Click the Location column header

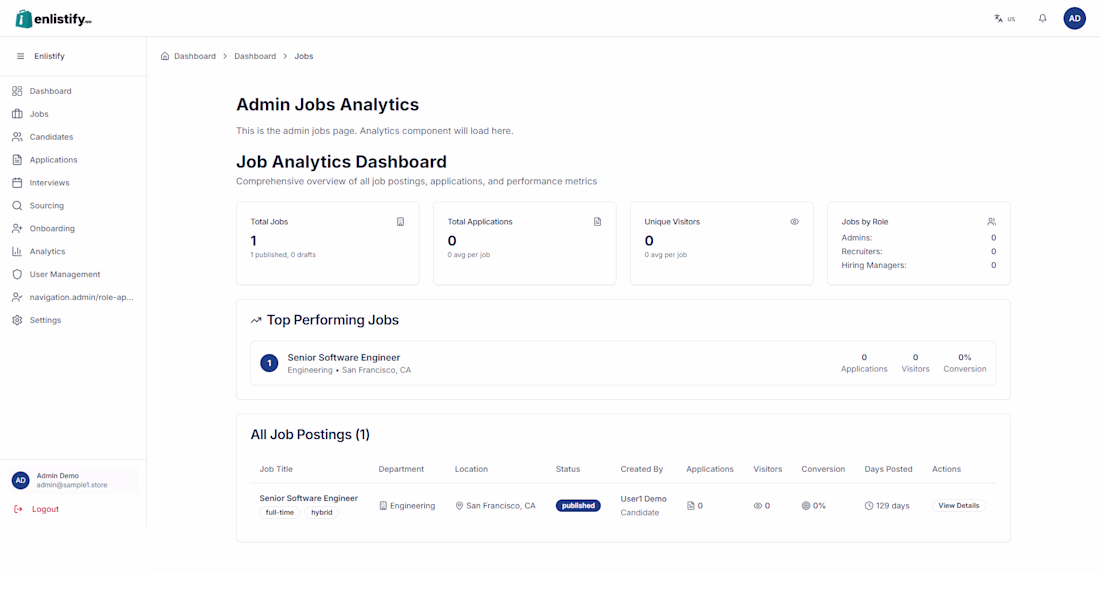[471, 469]
